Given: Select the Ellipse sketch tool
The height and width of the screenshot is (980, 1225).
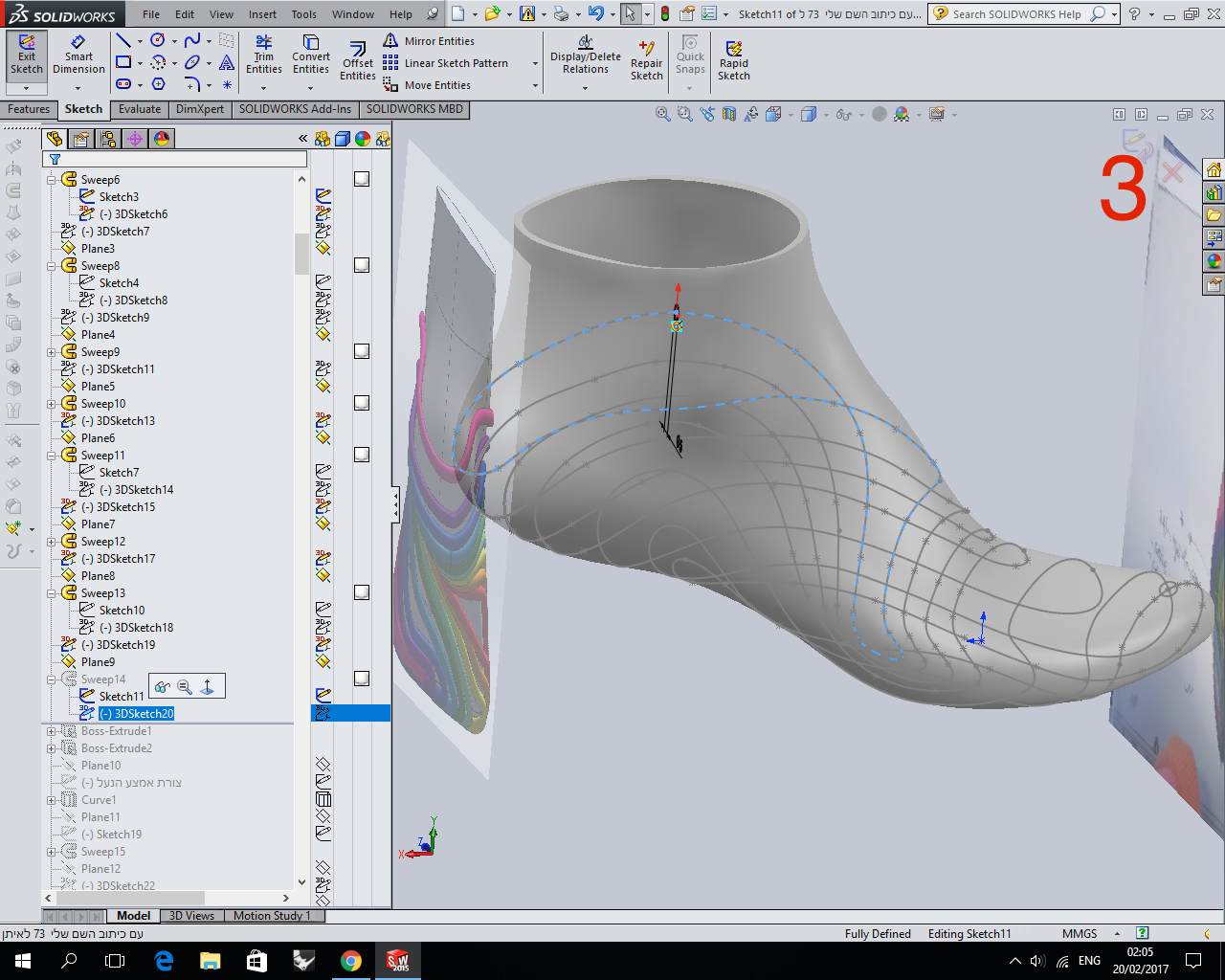Looking at the screenshot, I should tap(192, 62).
